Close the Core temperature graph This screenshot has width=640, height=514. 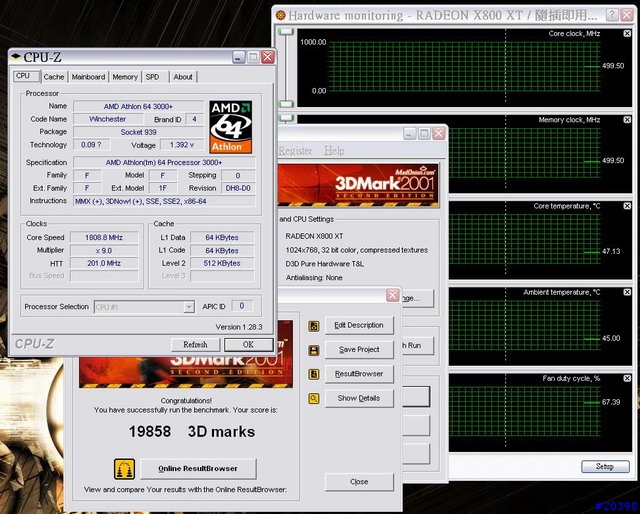point(627,206)
